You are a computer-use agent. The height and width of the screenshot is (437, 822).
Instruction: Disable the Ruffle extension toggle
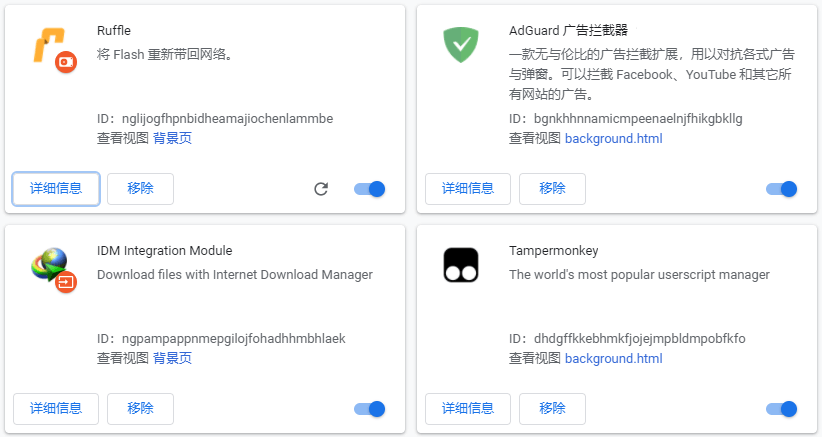[x=370, y=189]
